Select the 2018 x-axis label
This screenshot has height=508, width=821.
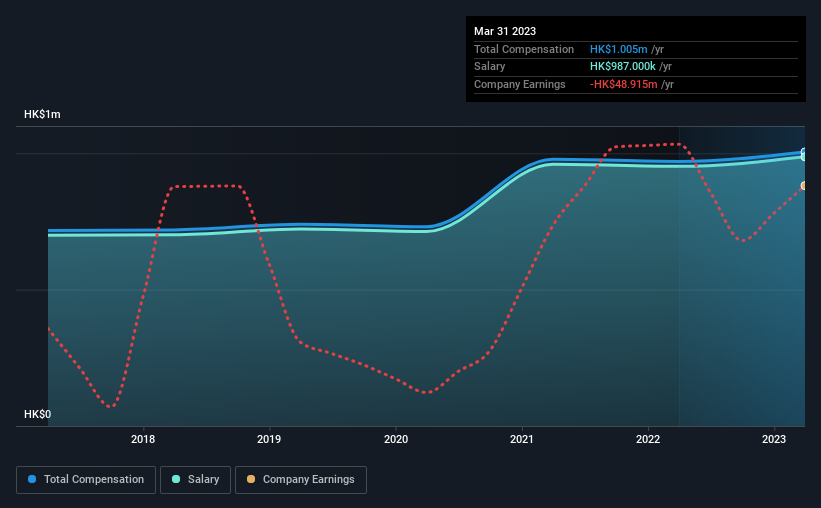tap(143, 439)
